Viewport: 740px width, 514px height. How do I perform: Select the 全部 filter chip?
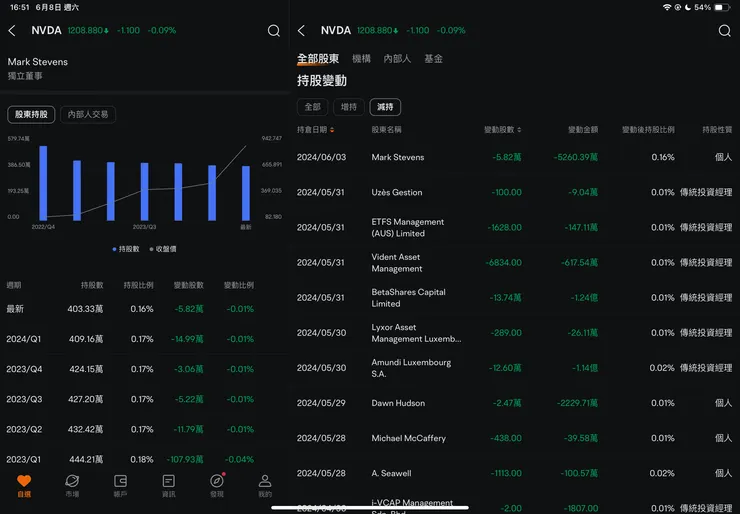click(312, 107)
